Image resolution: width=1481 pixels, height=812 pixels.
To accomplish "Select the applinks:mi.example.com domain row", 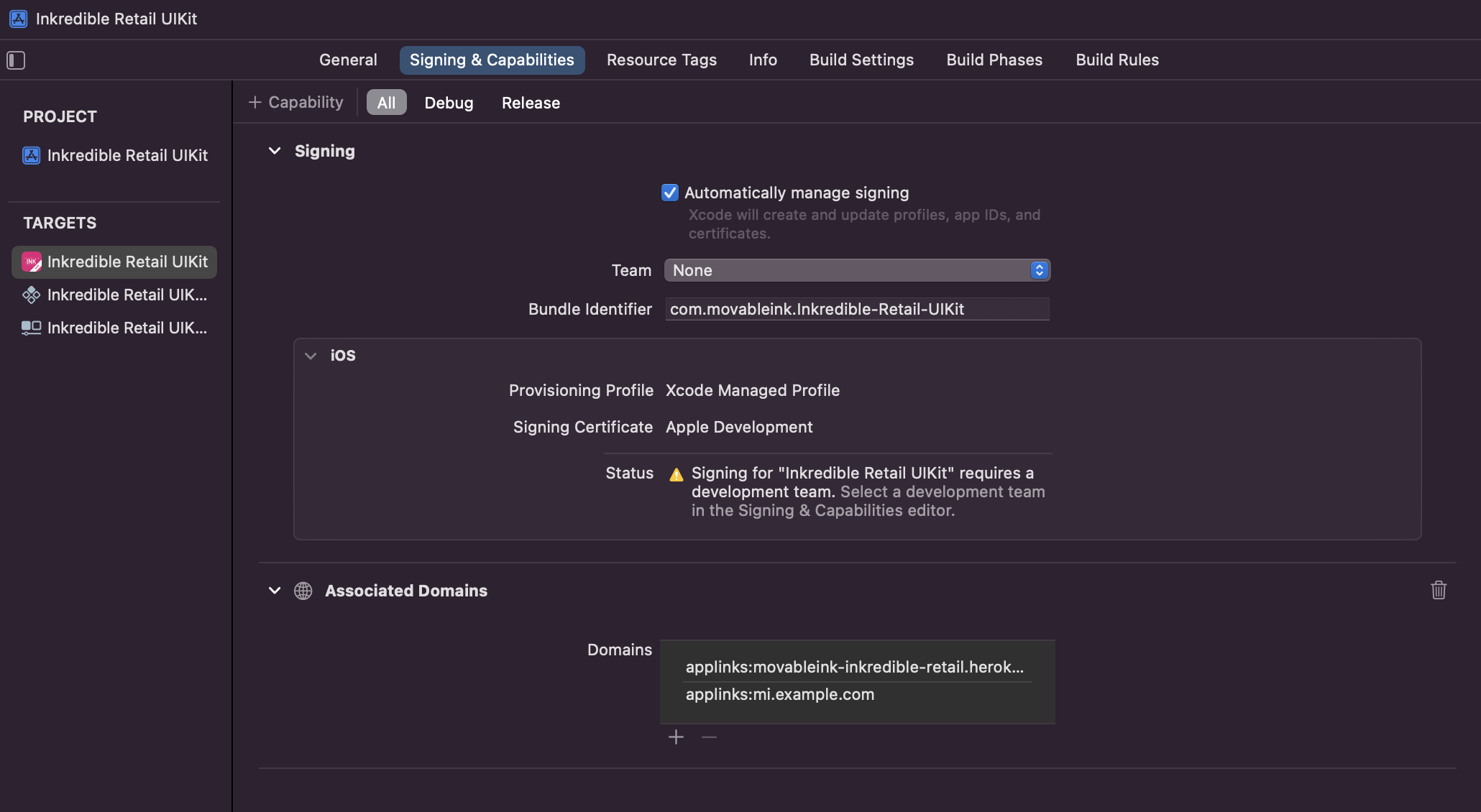I will (780, 695).
